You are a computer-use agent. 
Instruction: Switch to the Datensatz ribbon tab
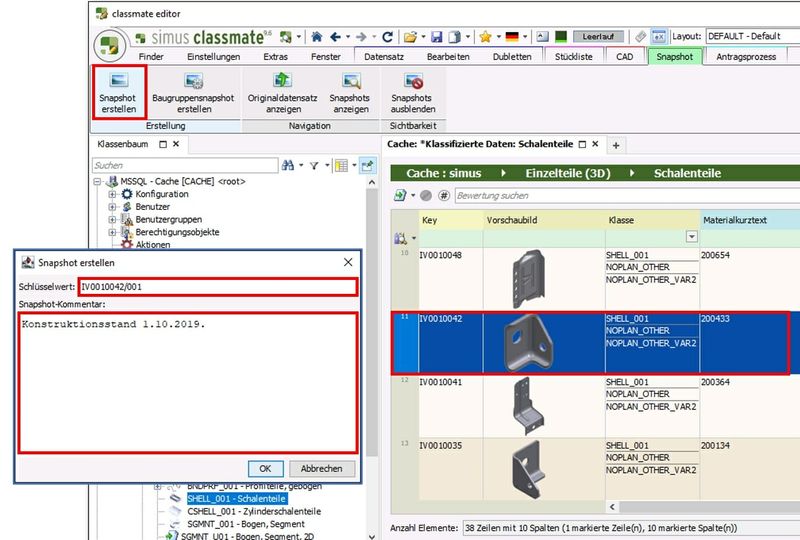click(x=384, y=57)
